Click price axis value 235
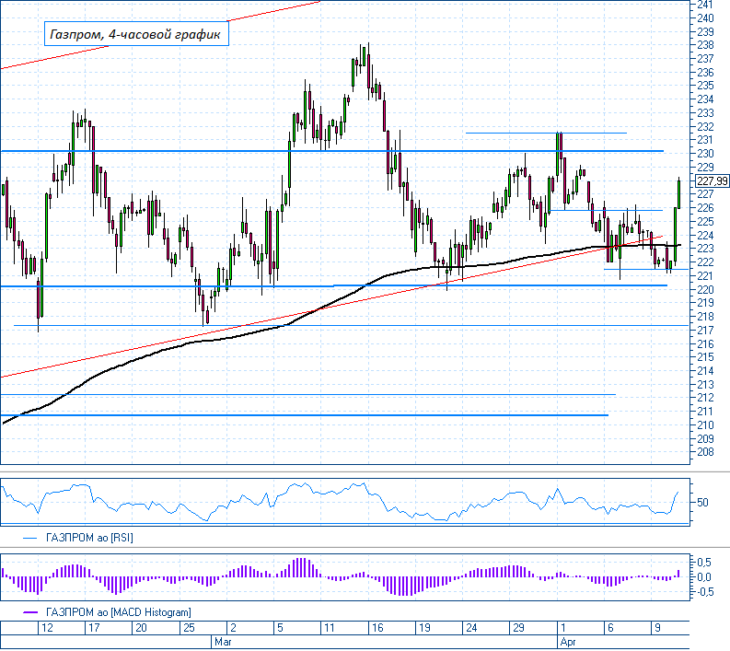 click(705, 86)
